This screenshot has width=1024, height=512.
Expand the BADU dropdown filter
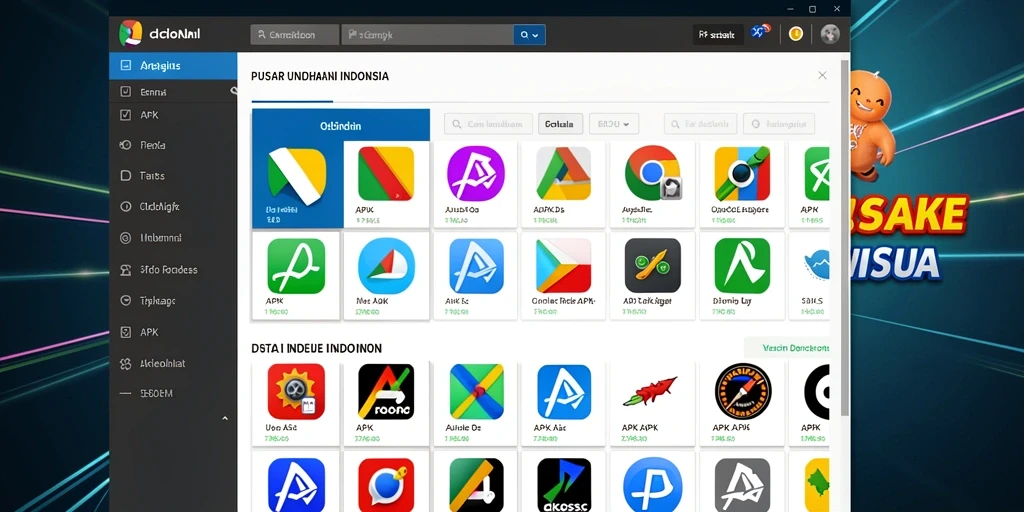614,123
